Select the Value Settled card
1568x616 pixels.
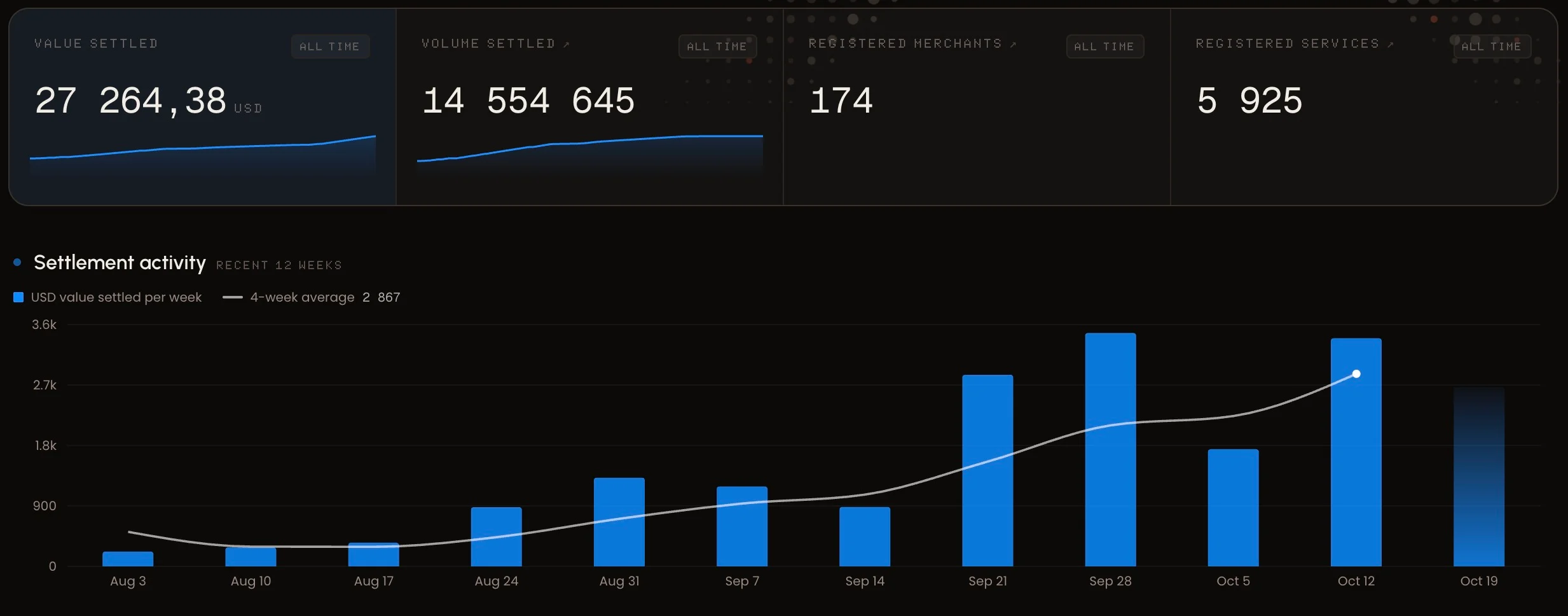click(x=203, y=107)
